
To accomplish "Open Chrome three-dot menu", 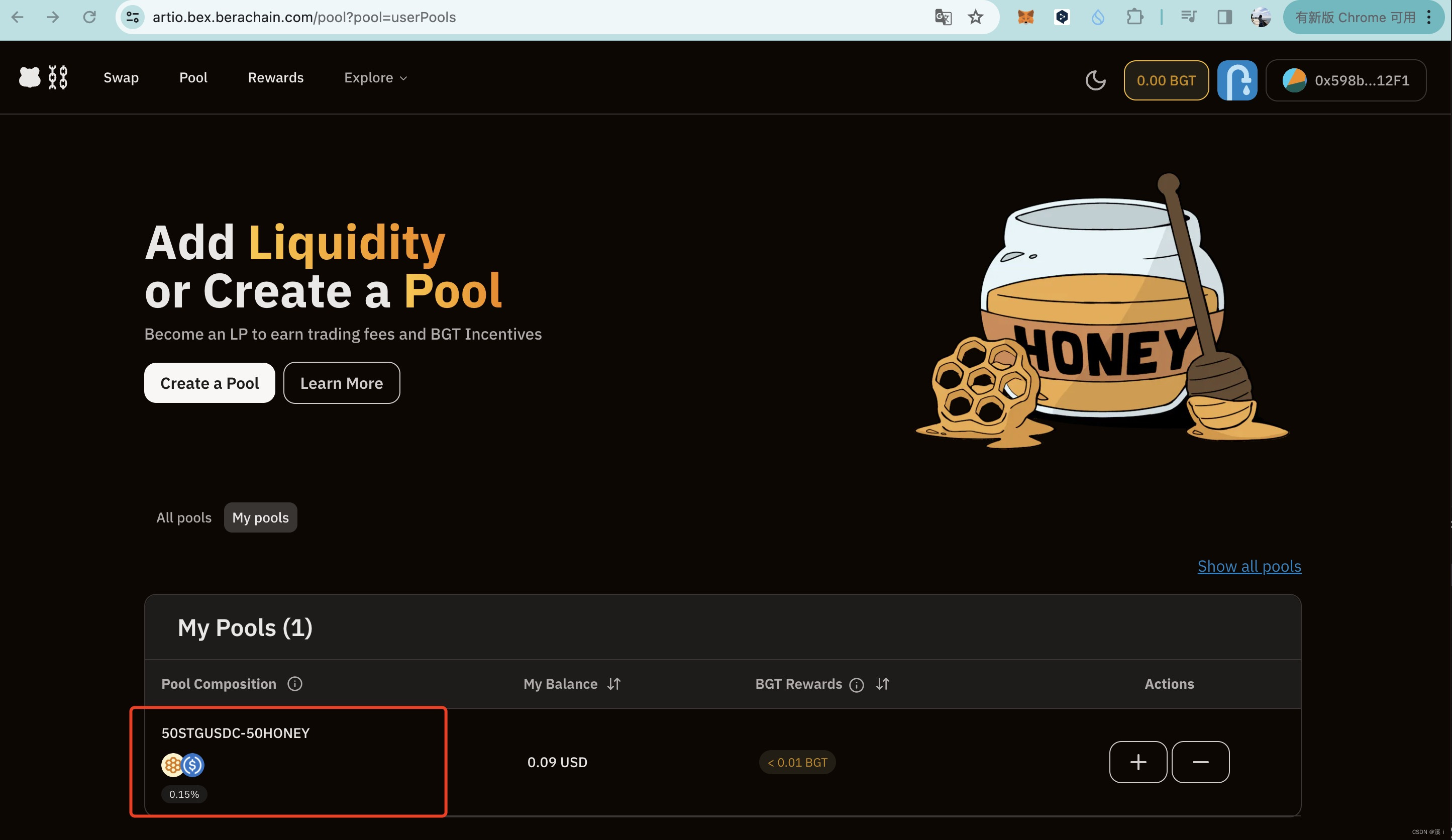I will point(1429,17).
